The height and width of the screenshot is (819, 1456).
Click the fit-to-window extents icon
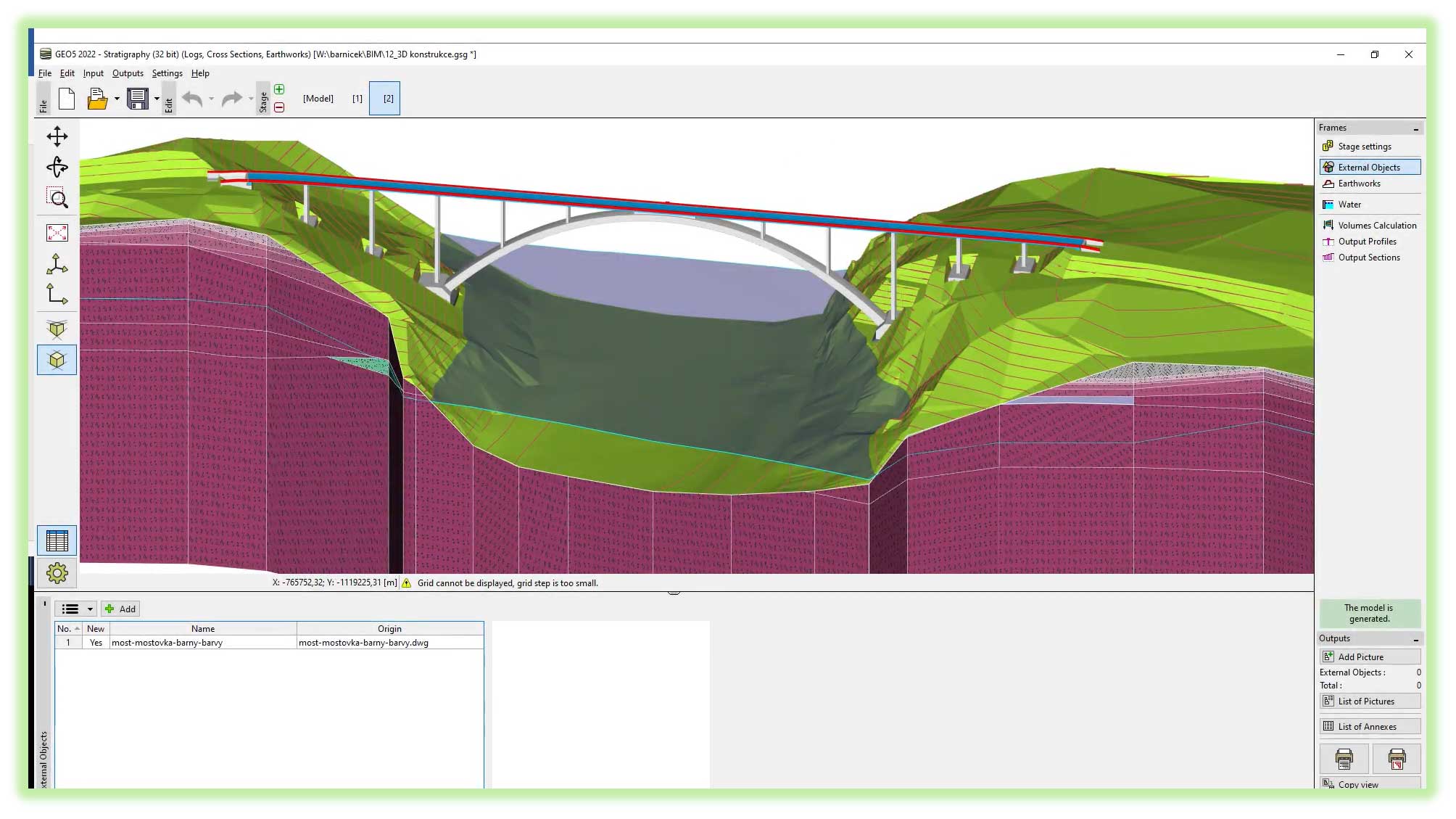point(57,233)
